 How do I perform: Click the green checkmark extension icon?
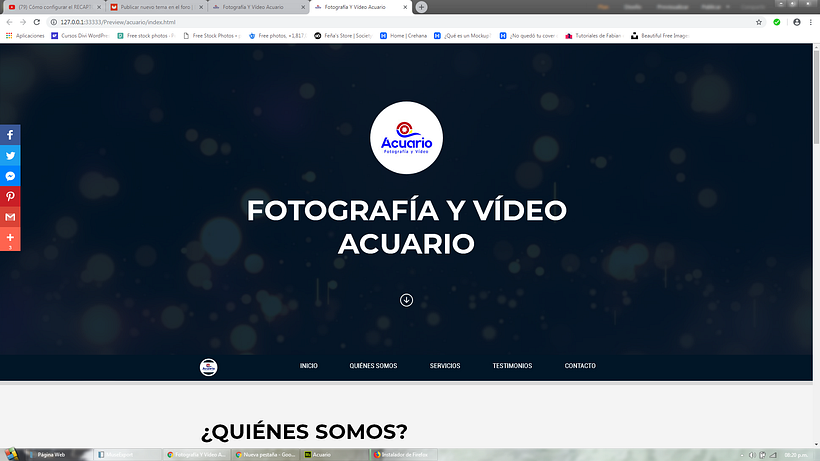(777, 22)
